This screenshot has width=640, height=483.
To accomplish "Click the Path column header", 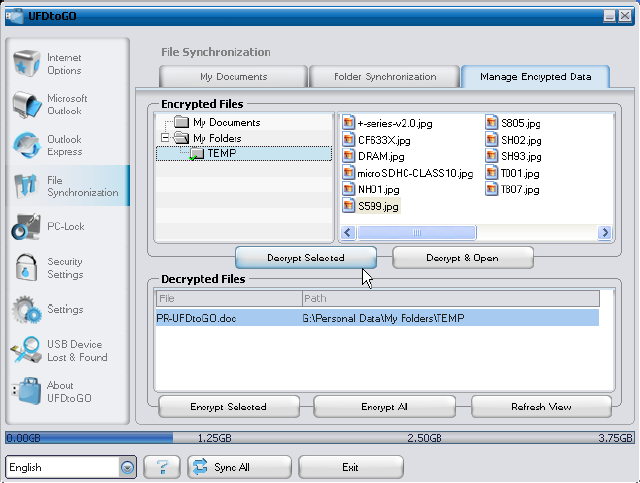I will [451, 298].
